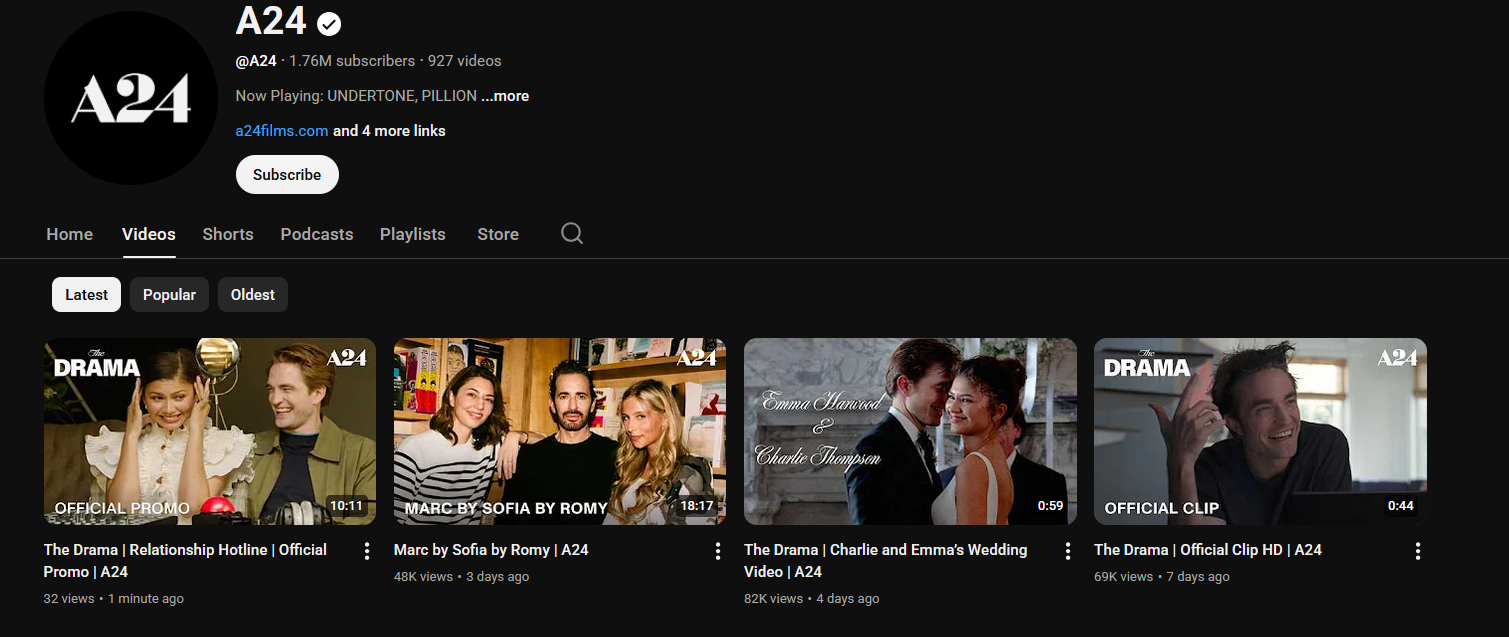Sort videos by Oldest
This screenshot has width=1509, height=637.
[x=253, y=295]
